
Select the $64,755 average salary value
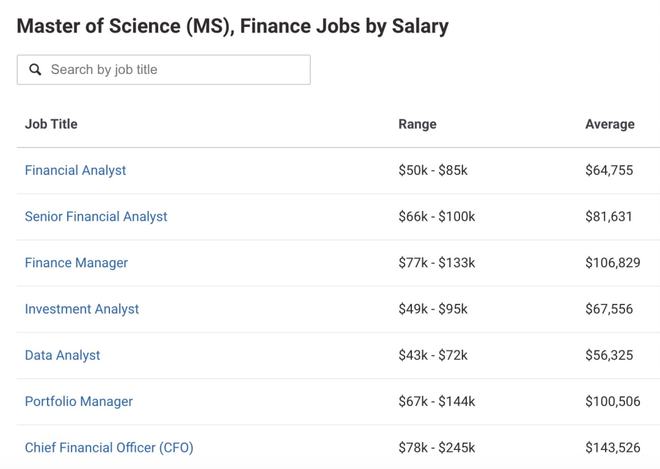click(x=609, y=170)
